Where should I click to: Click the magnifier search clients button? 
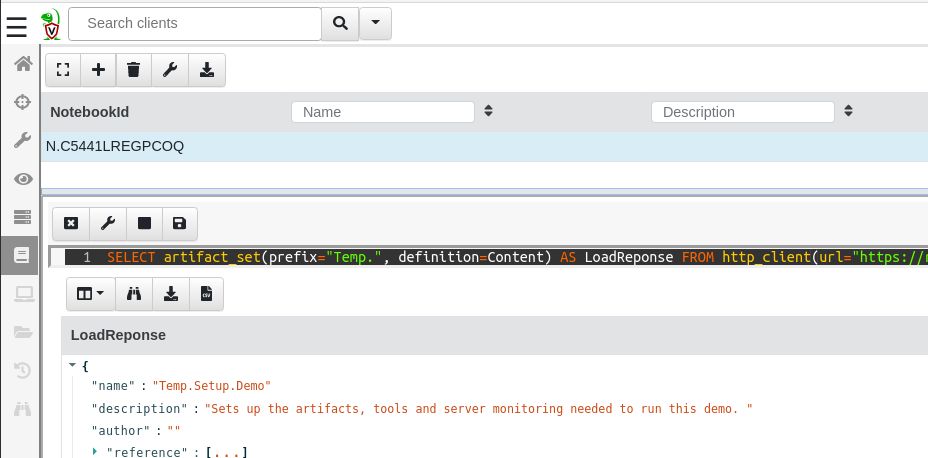340,23
